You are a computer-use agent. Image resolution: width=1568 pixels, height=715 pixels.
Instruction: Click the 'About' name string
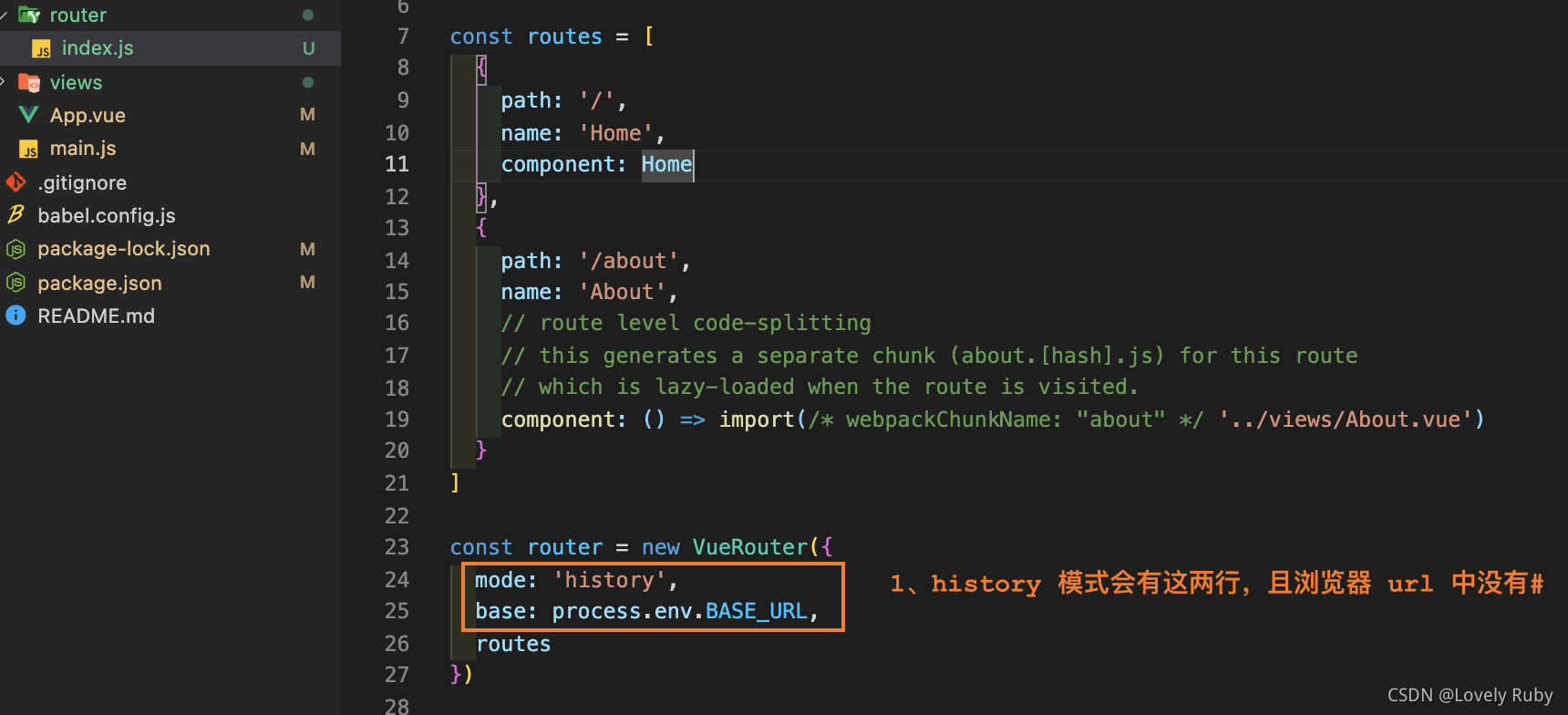[623, 292]
